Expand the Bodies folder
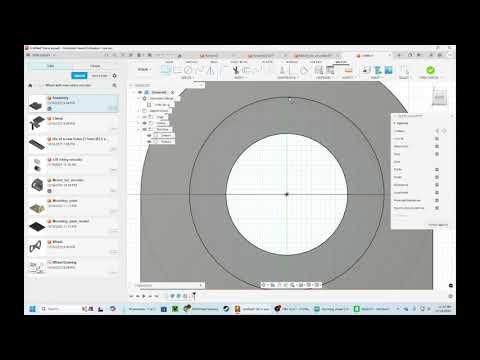Image resolution: width=480 pixels, height=360 pixels. click(139, 123)
